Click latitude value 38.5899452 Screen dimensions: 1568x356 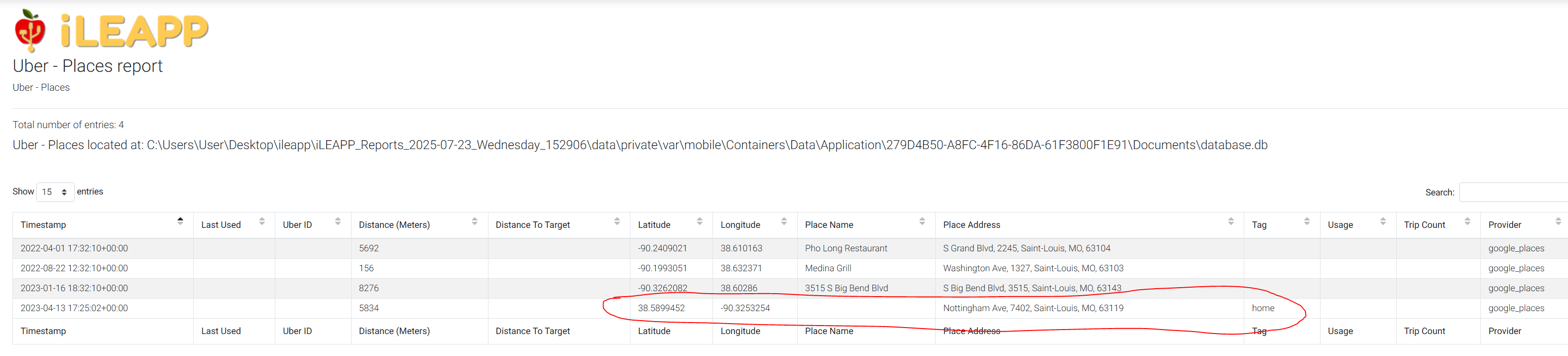click(x=661, y=309)
